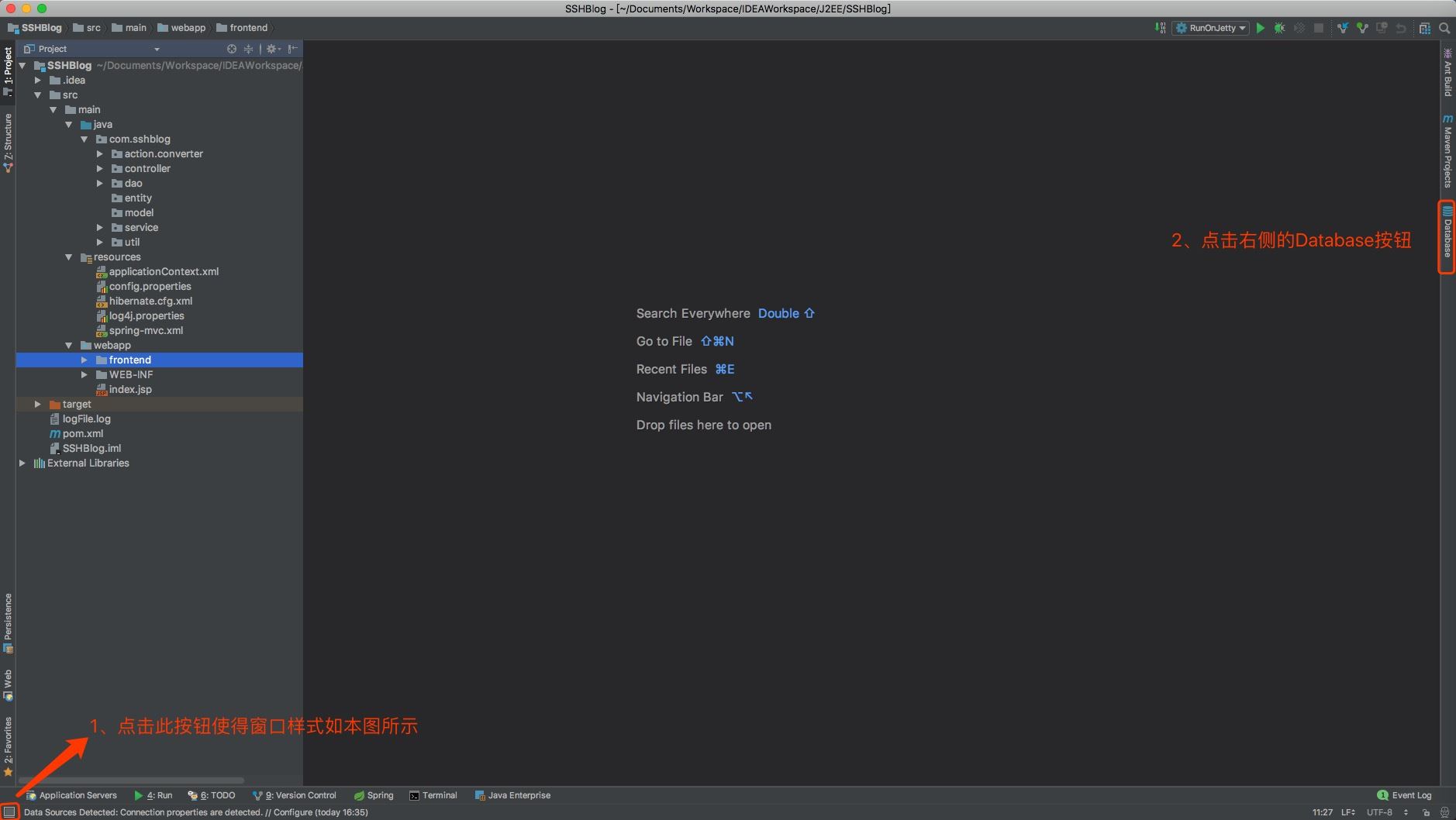Open the Maven Projects tool window

[x=1447, y=151]
